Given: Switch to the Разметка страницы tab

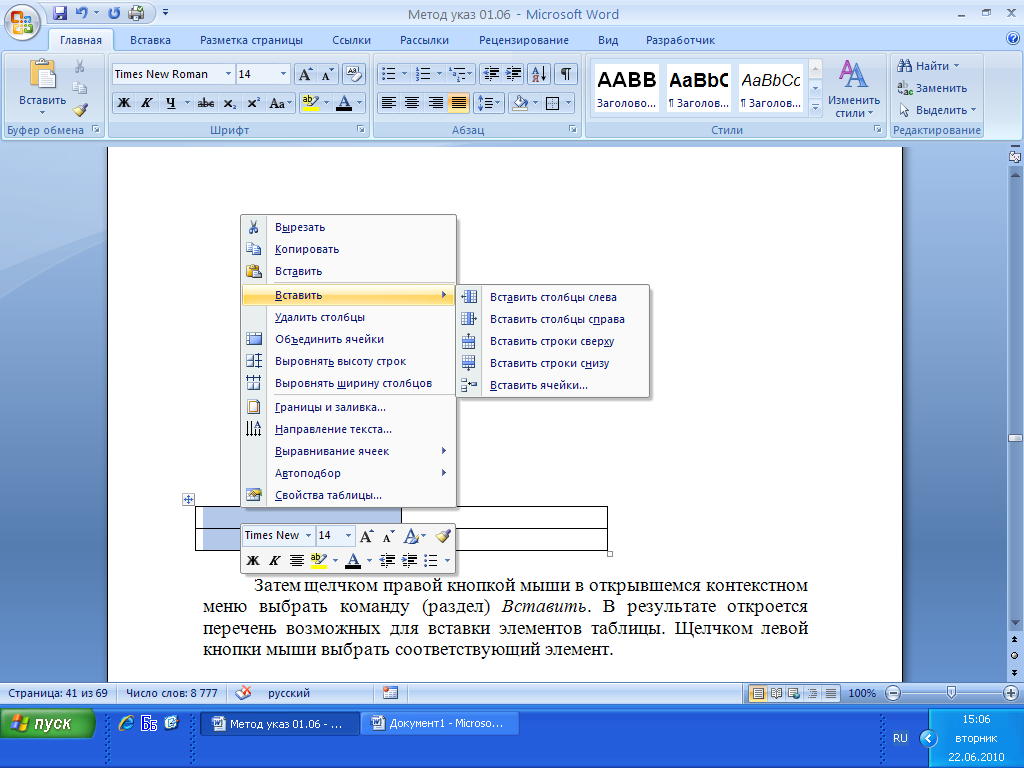Looking at the screenshot, I should (x=251, y=40).
